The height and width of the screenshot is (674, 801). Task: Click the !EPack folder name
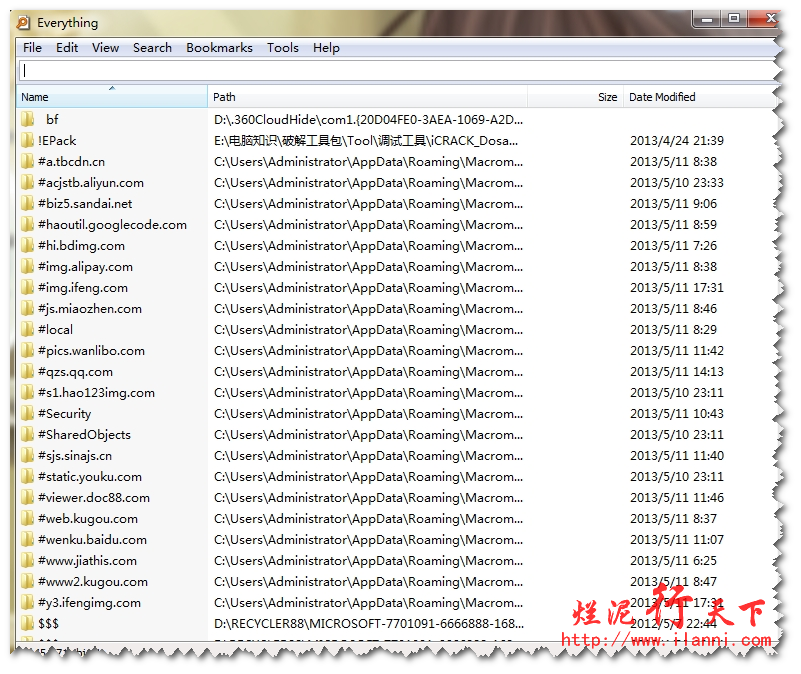click(x=57, y=141)
